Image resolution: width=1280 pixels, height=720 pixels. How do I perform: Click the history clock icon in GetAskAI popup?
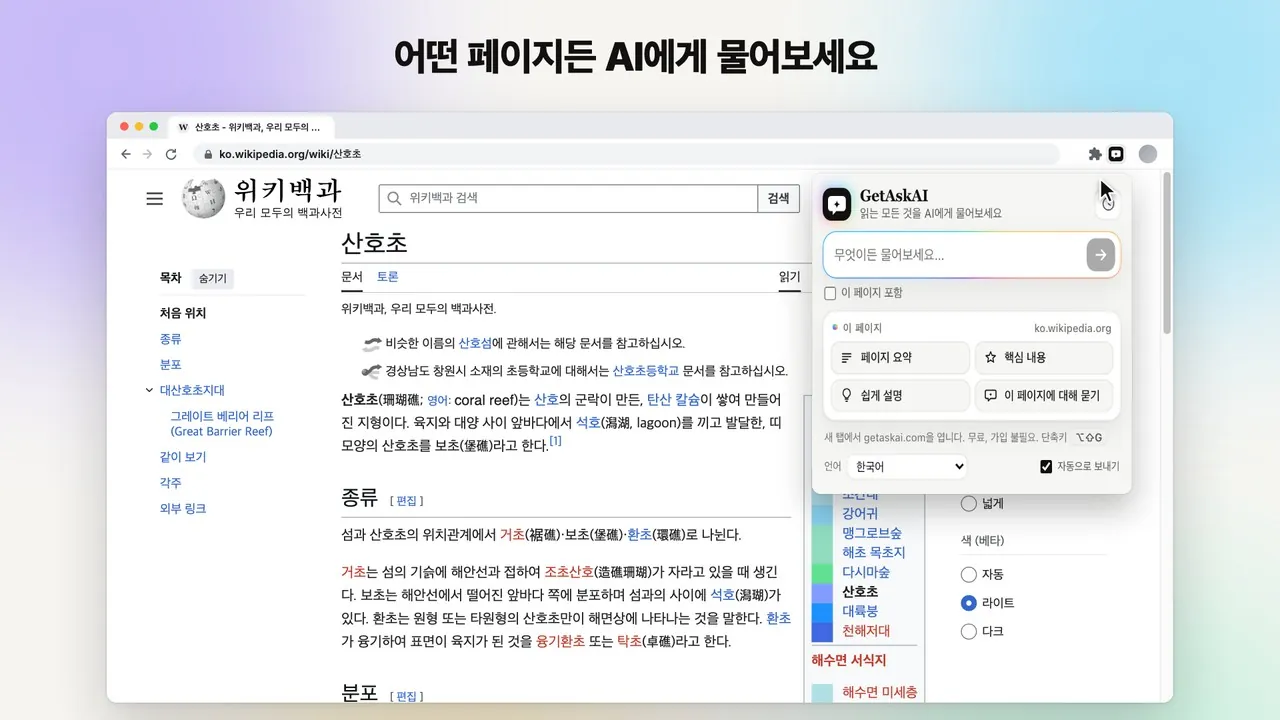pyautogui.click(x=1108, y=204)
